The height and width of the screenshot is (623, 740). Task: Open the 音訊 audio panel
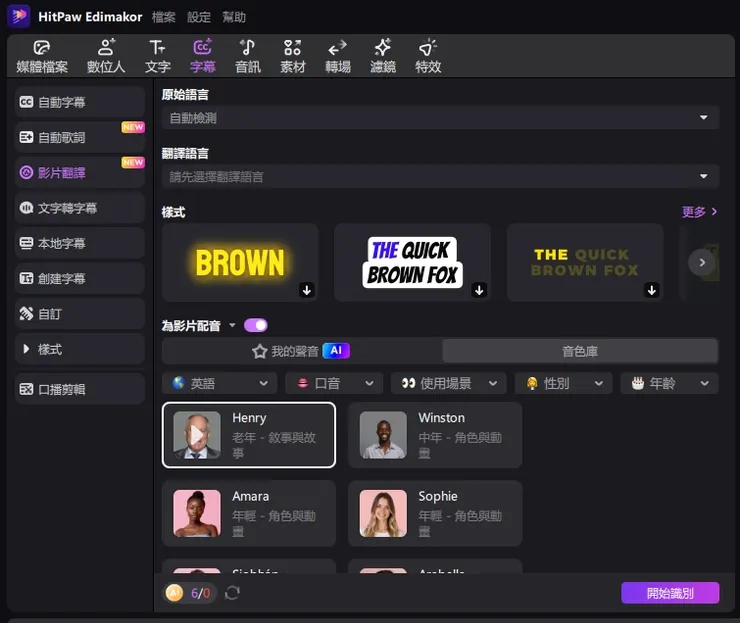[248, 57]
